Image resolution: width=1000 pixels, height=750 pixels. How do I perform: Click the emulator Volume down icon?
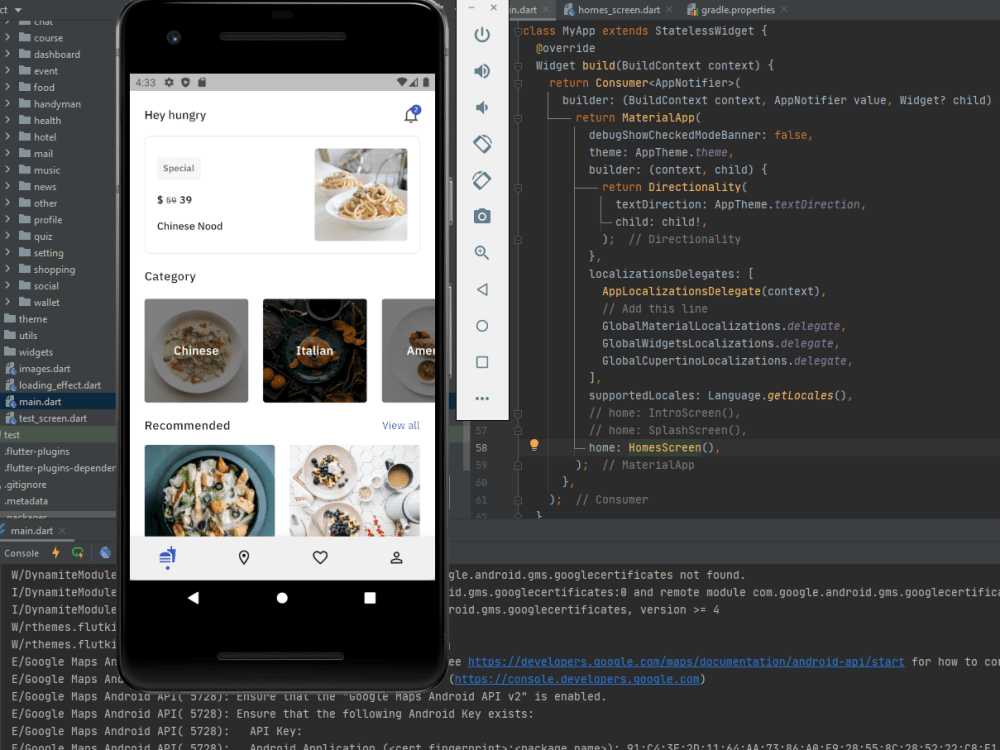pyautogui.click(x=482, y=107)
